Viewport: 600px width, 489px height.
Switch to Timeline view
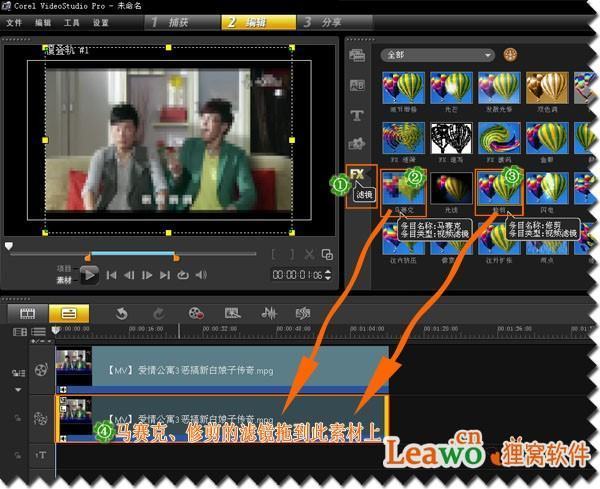tap(68, 313)
